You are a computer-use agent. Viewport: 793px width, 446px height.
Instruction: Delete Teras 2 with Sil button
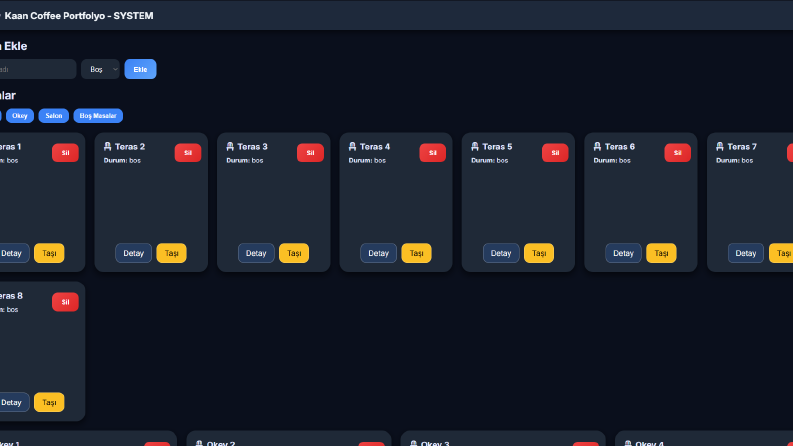click(x=188, y=153)
